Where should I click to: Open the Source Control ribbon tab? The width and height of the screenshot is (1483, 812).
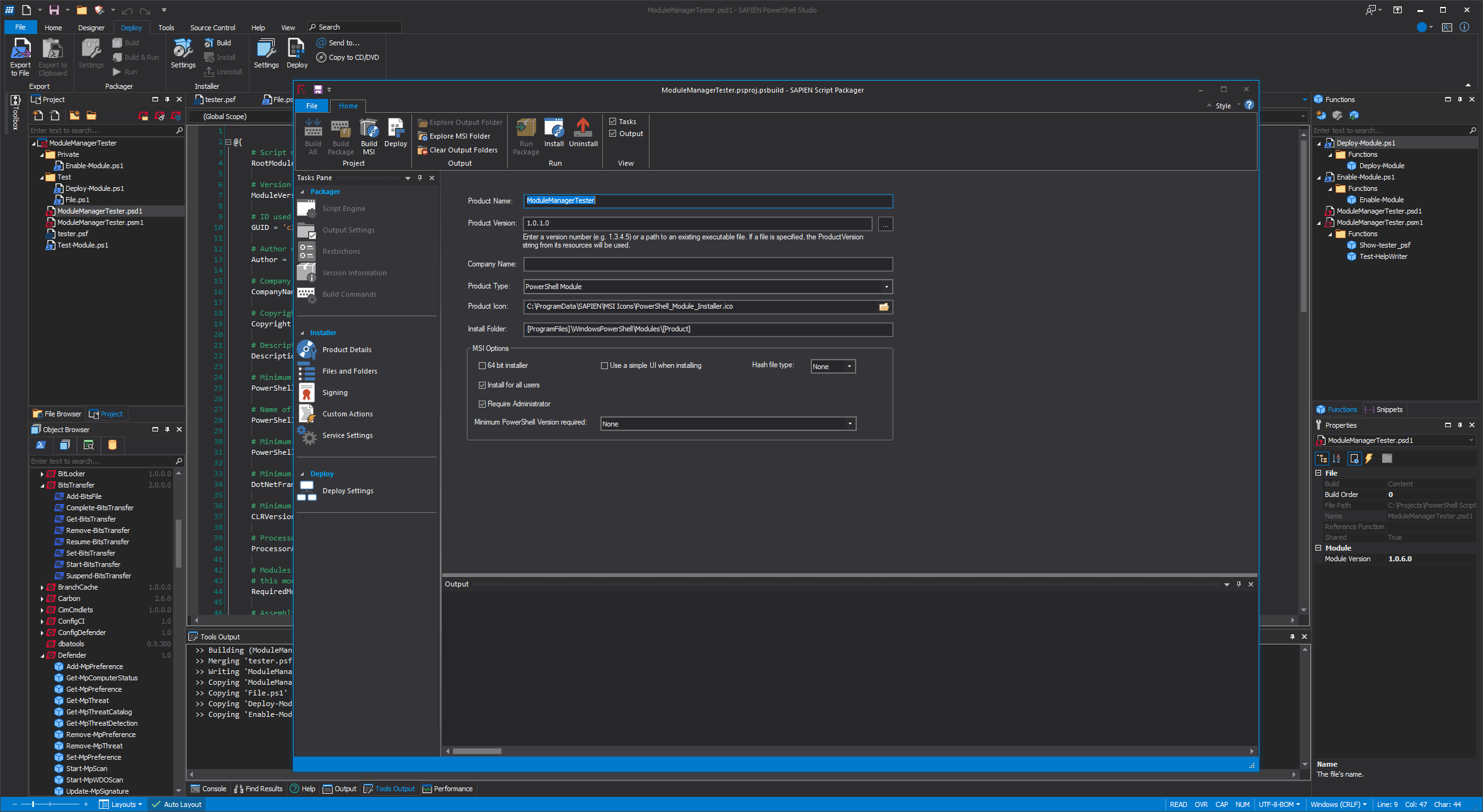click(212, 28)
